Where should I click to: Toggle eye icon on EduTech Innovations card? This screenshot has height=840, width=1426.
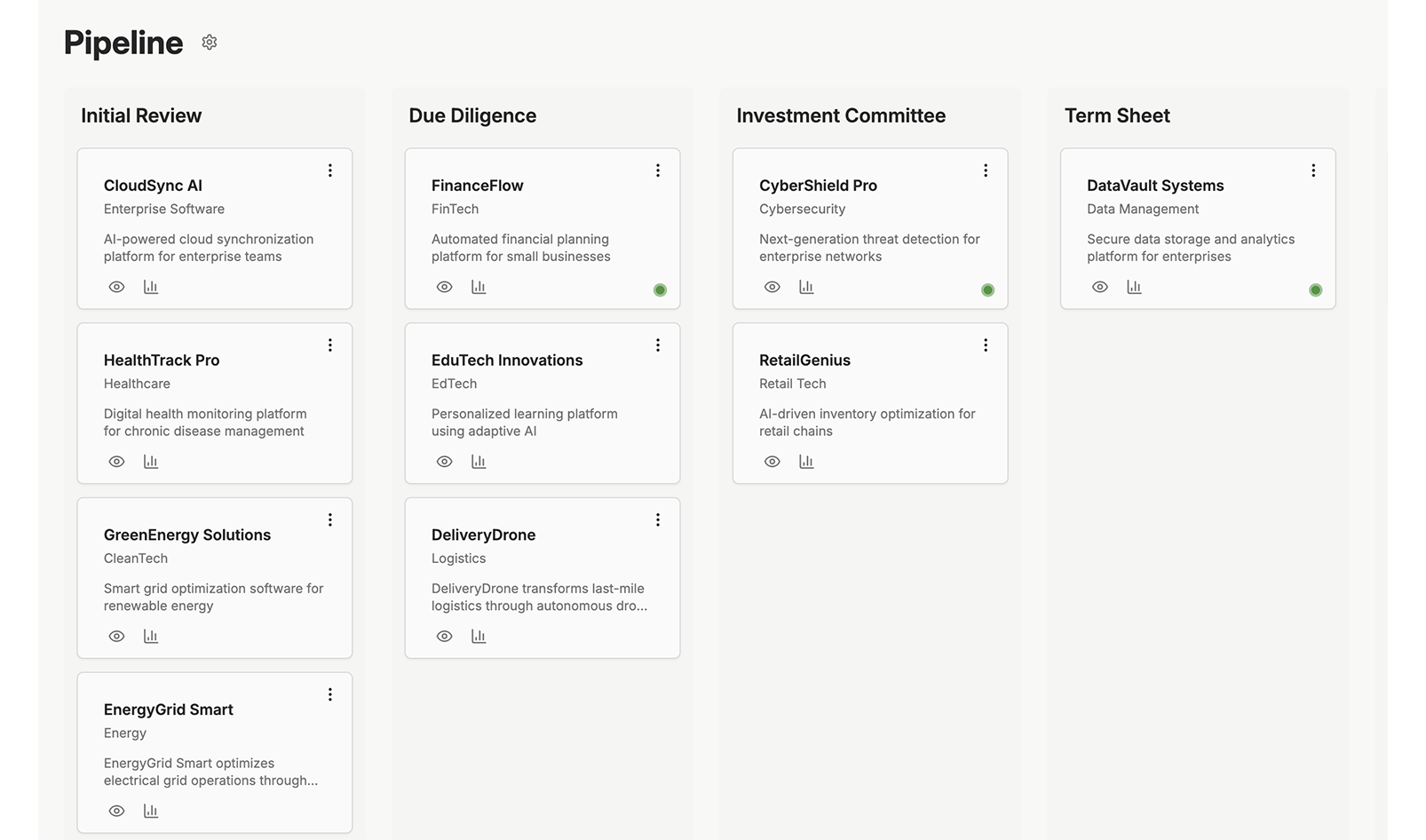pyautogui.click(x=445, y=462)
